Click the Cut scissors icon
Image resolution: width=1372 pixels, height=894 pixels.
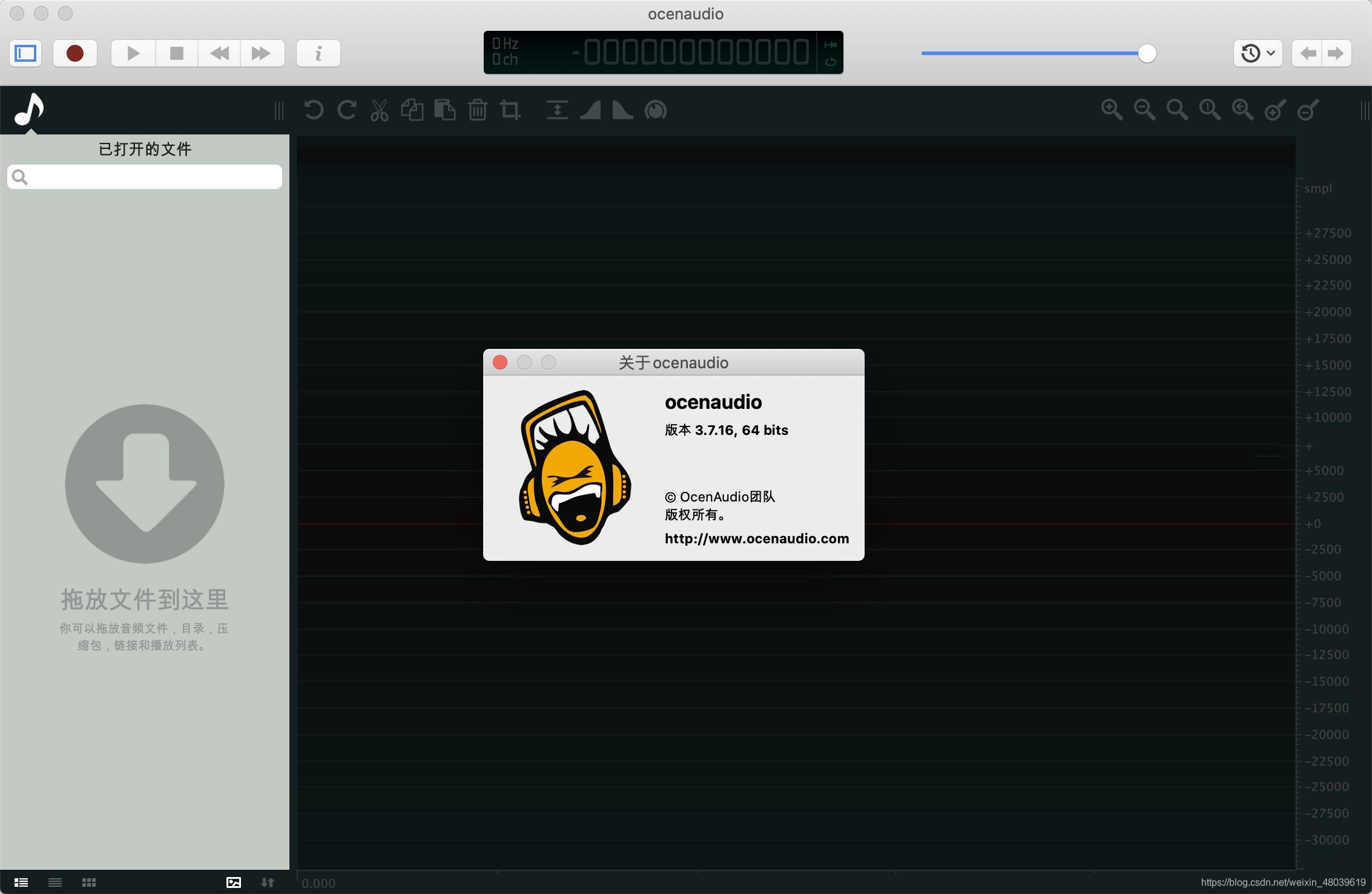(380, 110)
